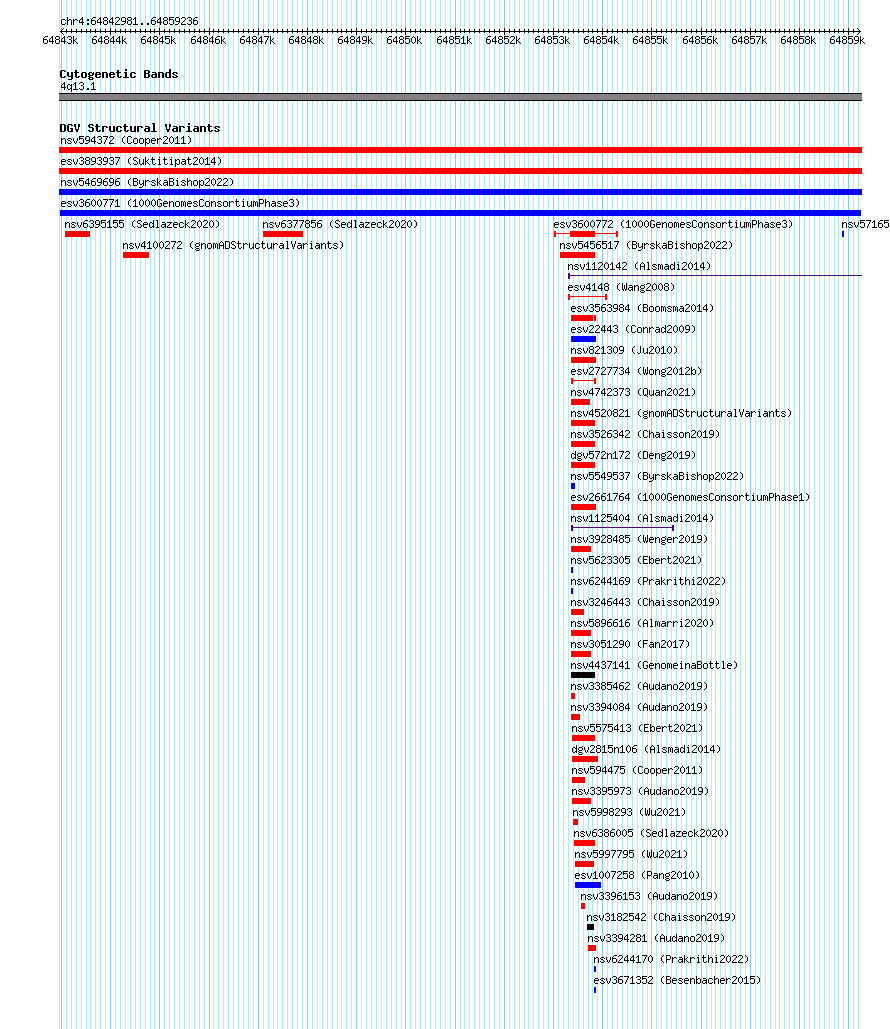Select nsv821309 (Ju2010) variant
Viewport: 890px width, 1029px height.
point(624,350)
